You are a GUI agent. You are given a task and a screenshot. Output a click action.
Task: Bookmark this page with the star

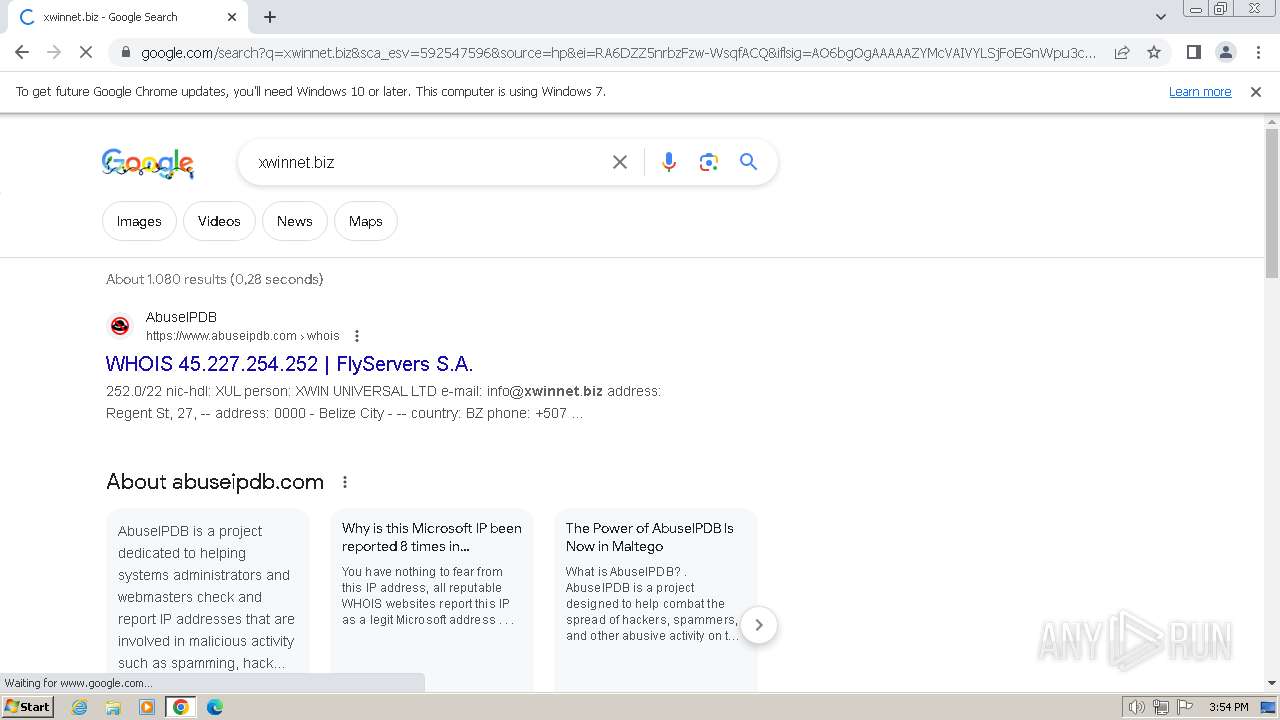[1154, 52]
